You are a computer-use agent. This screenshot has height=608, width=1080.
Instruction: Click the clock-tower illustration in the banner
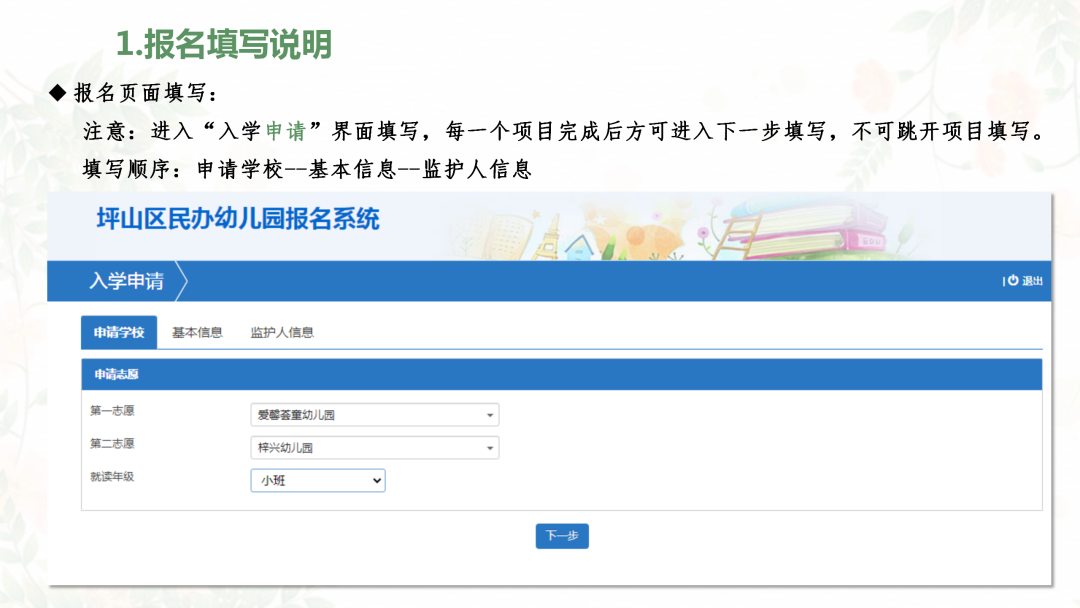pos(550,240)
